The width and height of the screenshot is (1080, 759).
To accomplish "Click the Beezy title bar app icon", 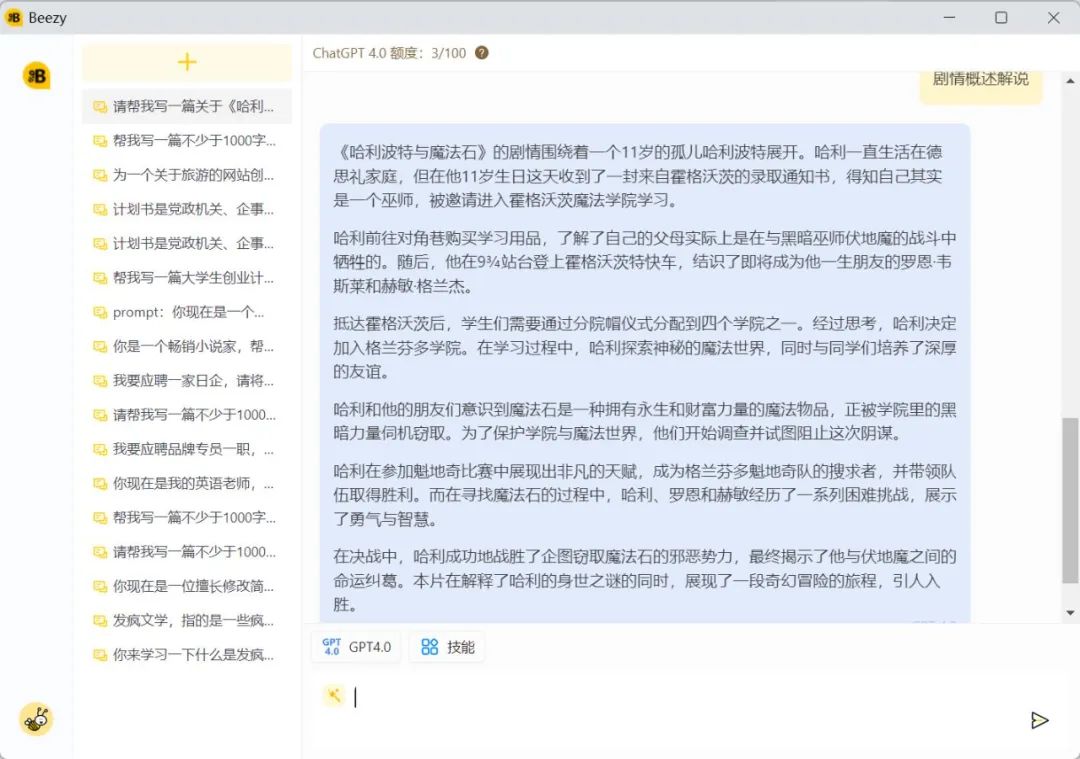I will 14,17.
